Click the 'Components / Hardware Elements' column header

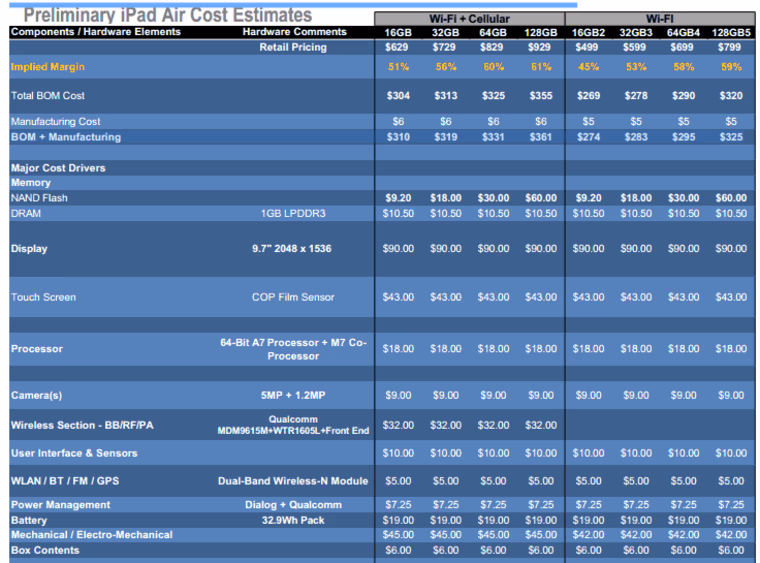click(95, 32)
